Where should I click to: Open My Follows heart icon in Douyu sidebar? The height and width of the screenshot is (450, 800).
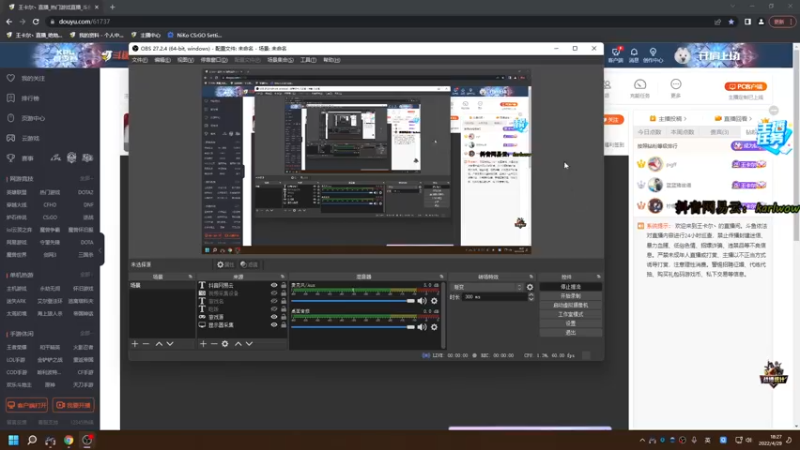(x=11, y=78)
